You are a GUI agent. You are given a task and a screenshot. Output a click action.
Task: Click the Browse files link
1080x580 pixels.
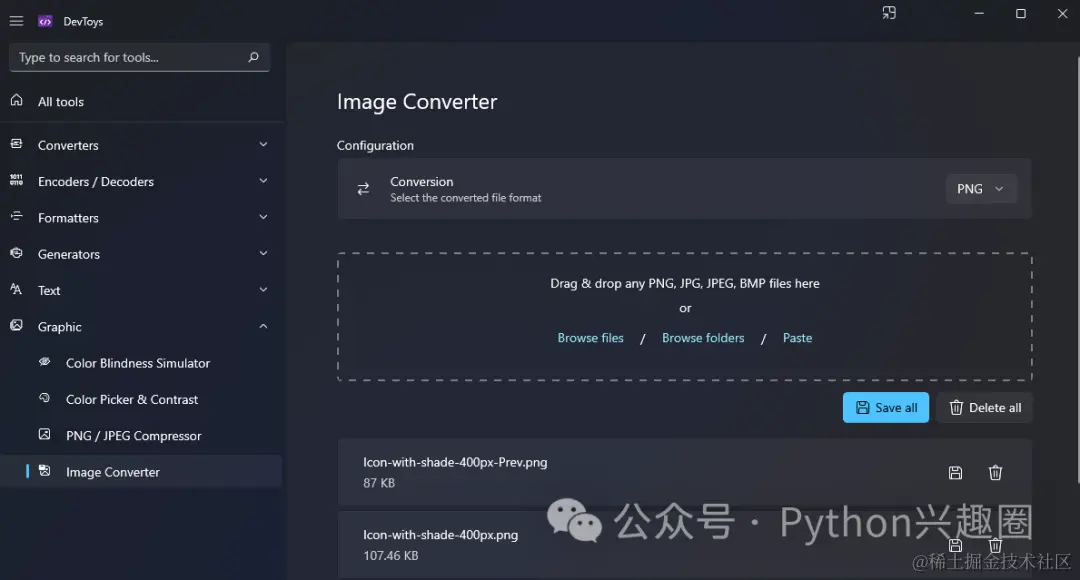point(590,338)
